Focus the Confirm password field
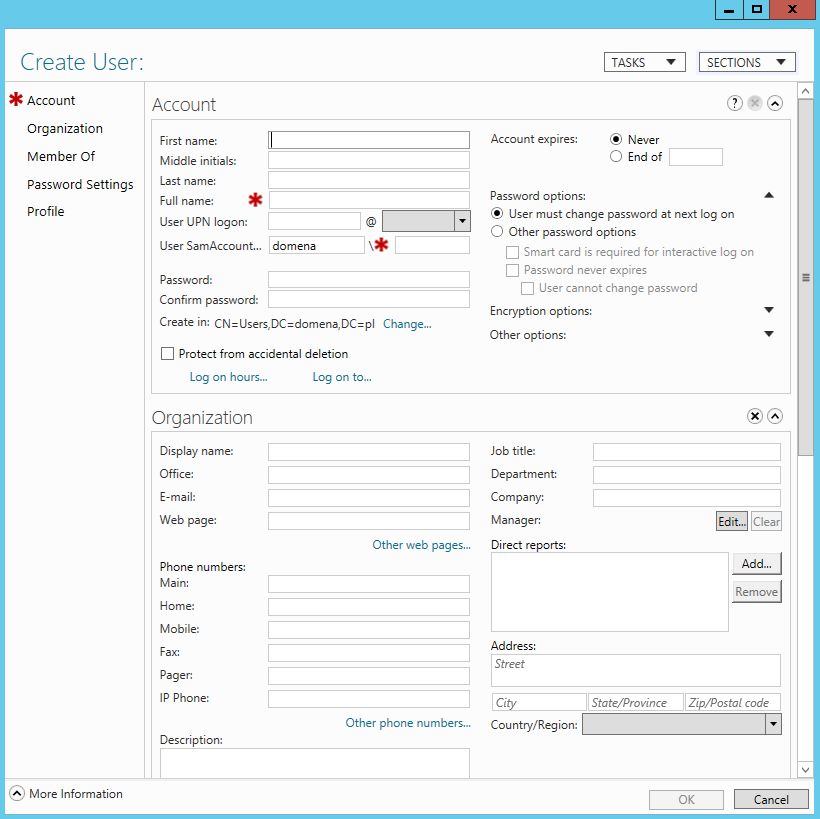Viewport: 820px width, 819px height. click(369, 299)
